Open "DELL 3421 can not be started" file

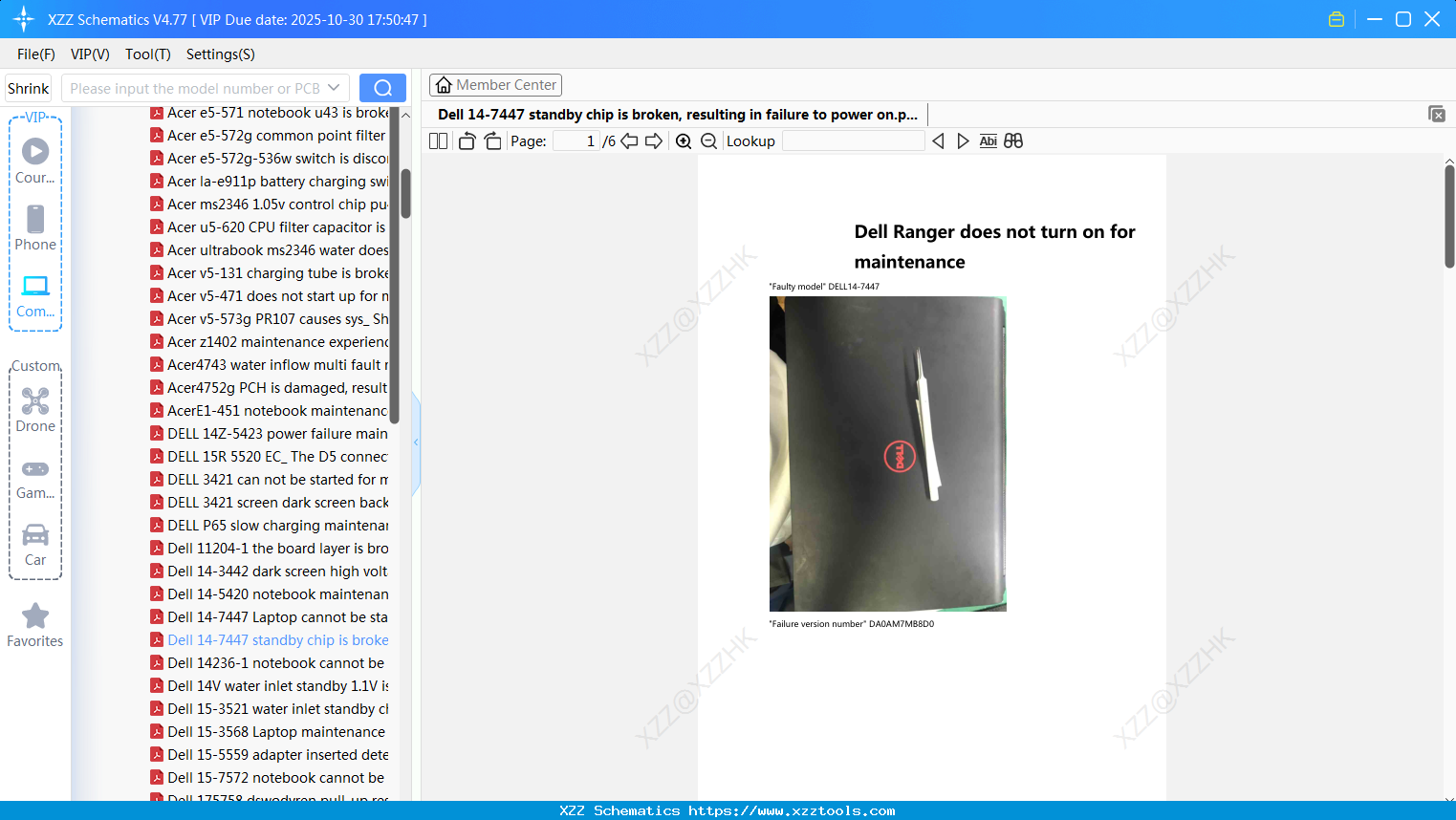pyautogui.click(x=270, y=480)
